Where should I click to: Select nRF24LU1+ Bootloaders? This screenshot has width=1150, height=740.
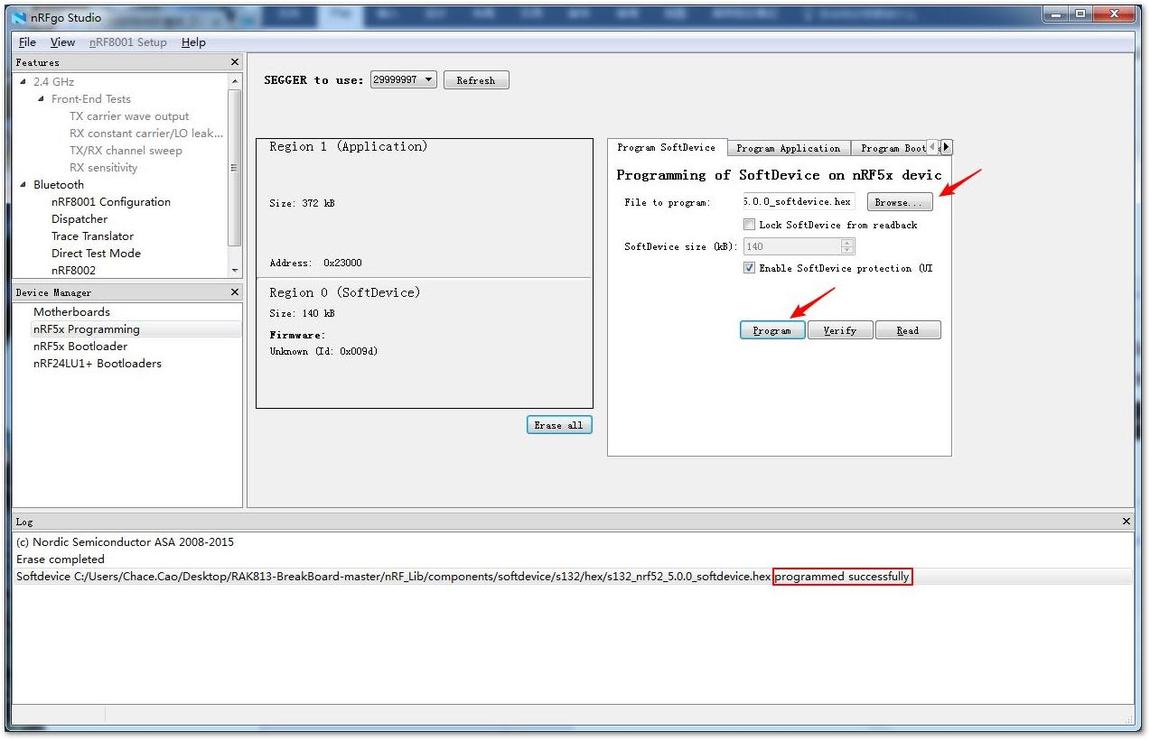pyautogui.click(x=97, y=363)
